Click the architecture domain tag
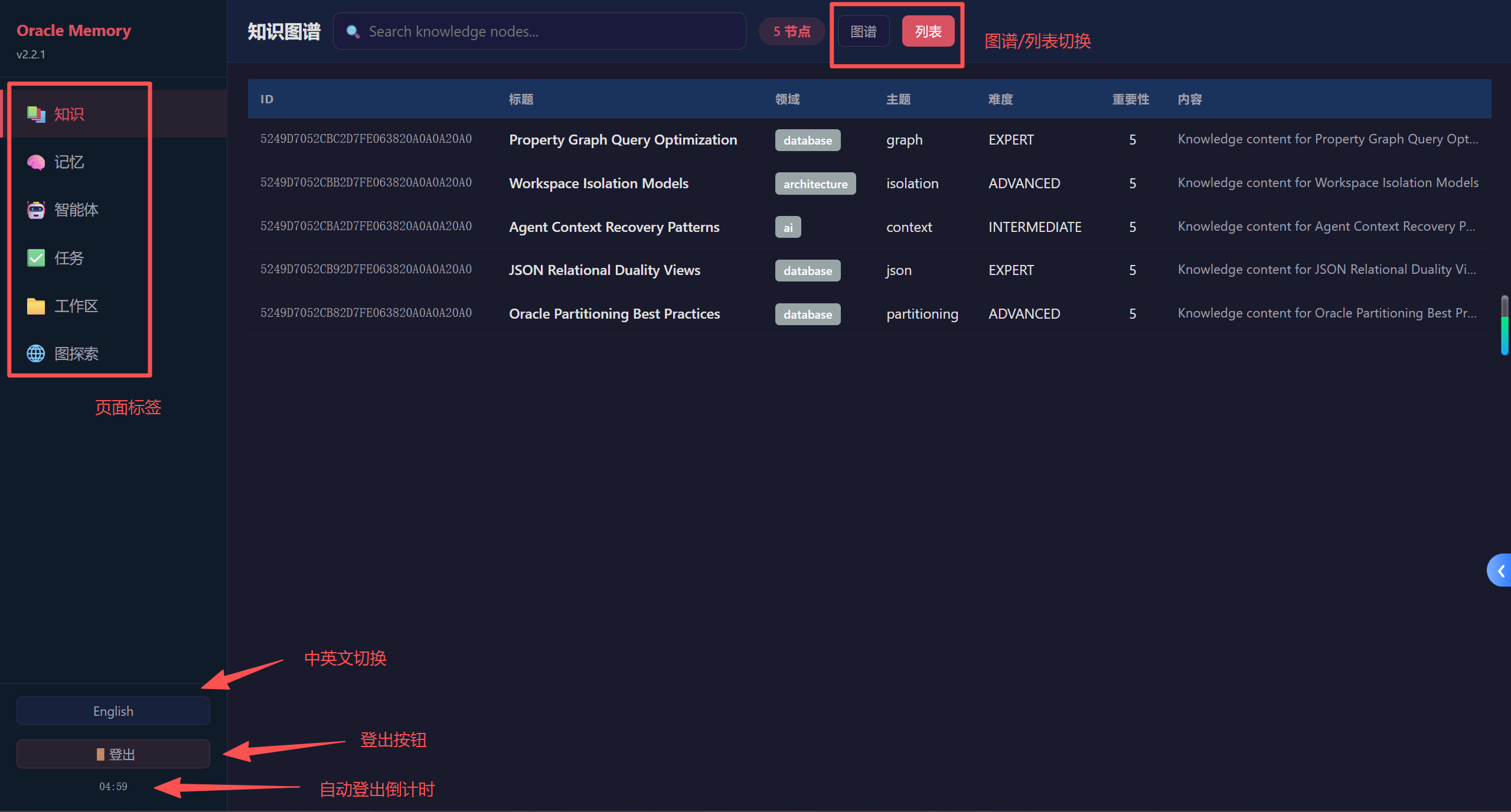 [x=815, y=184]
